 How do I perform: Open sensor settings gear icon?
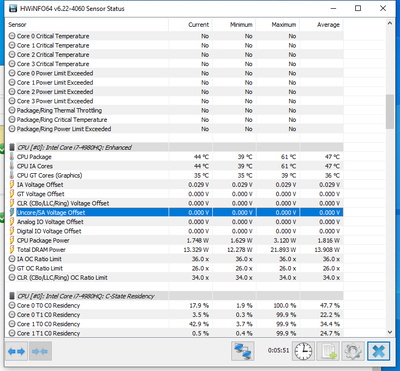pyautogui.click(x=353, y=351)
